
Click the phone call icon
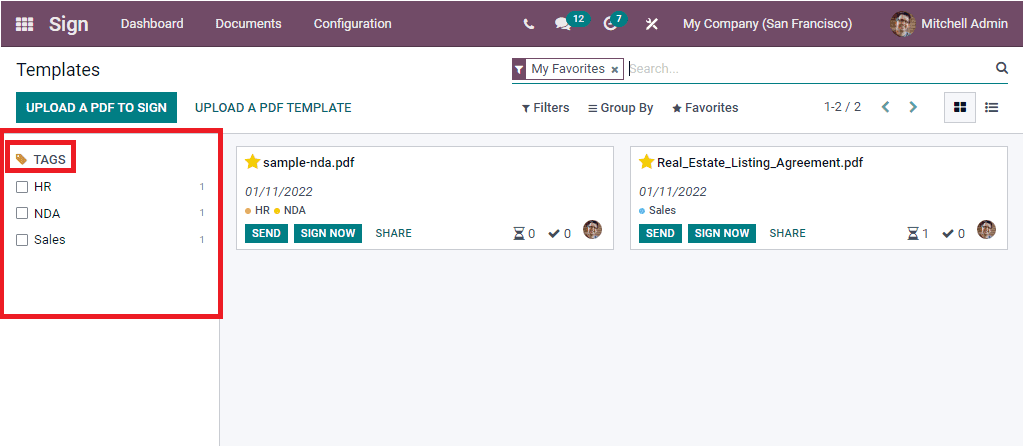coord(528,24)
